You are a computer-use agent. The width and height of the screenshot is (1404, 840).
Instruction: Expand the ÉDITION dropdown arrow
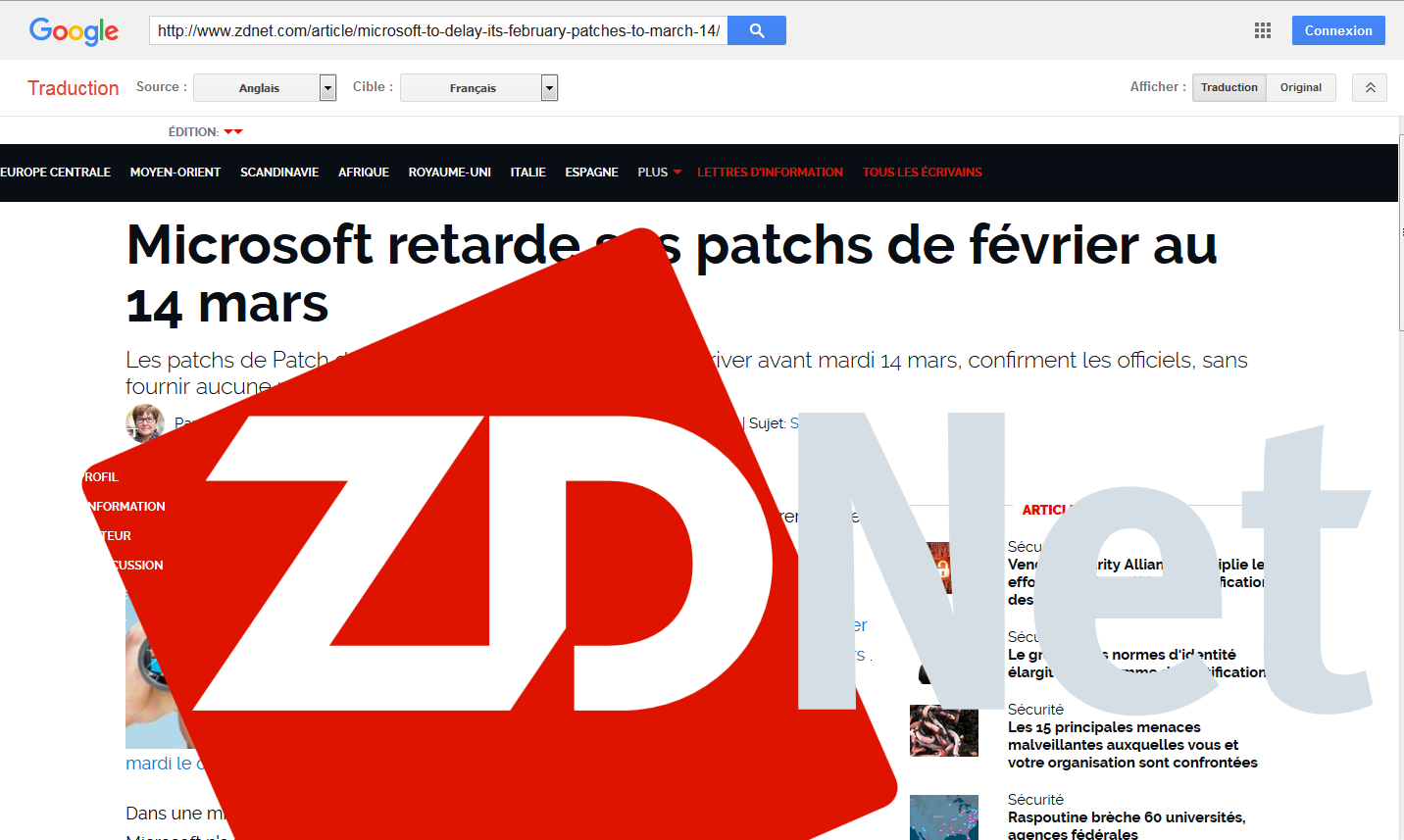click(233, 131)
